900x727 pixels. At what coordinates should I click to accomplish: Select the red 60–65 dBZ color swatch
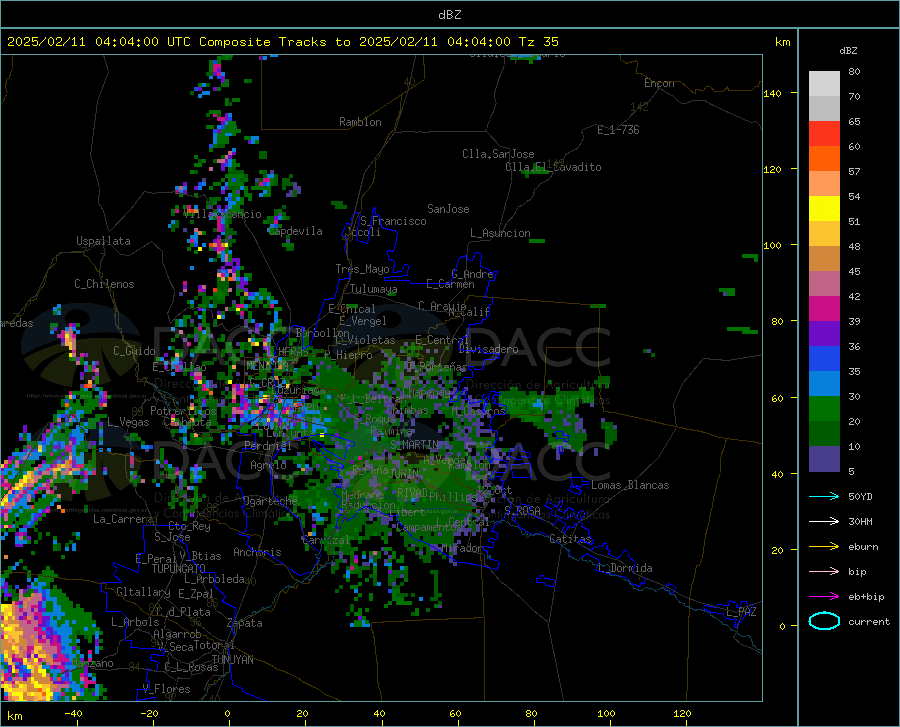[x=824, y=134]
